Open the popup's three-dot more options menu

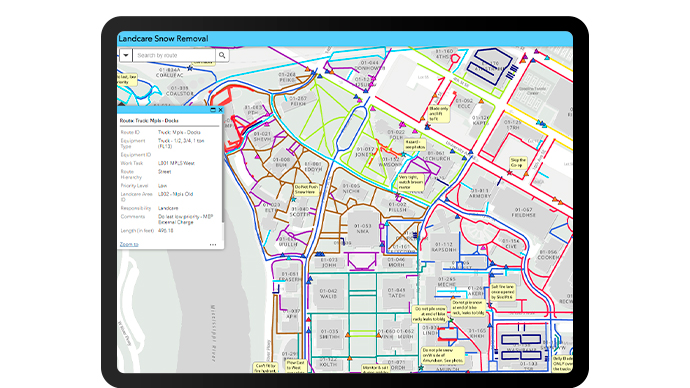coord(213,245)
